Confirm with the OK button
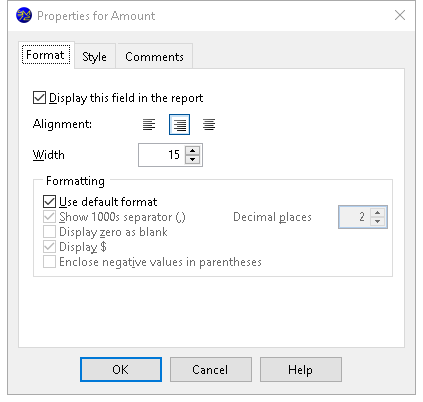The height and width of the screenshot is (402, 423). [x=121, y=370]
